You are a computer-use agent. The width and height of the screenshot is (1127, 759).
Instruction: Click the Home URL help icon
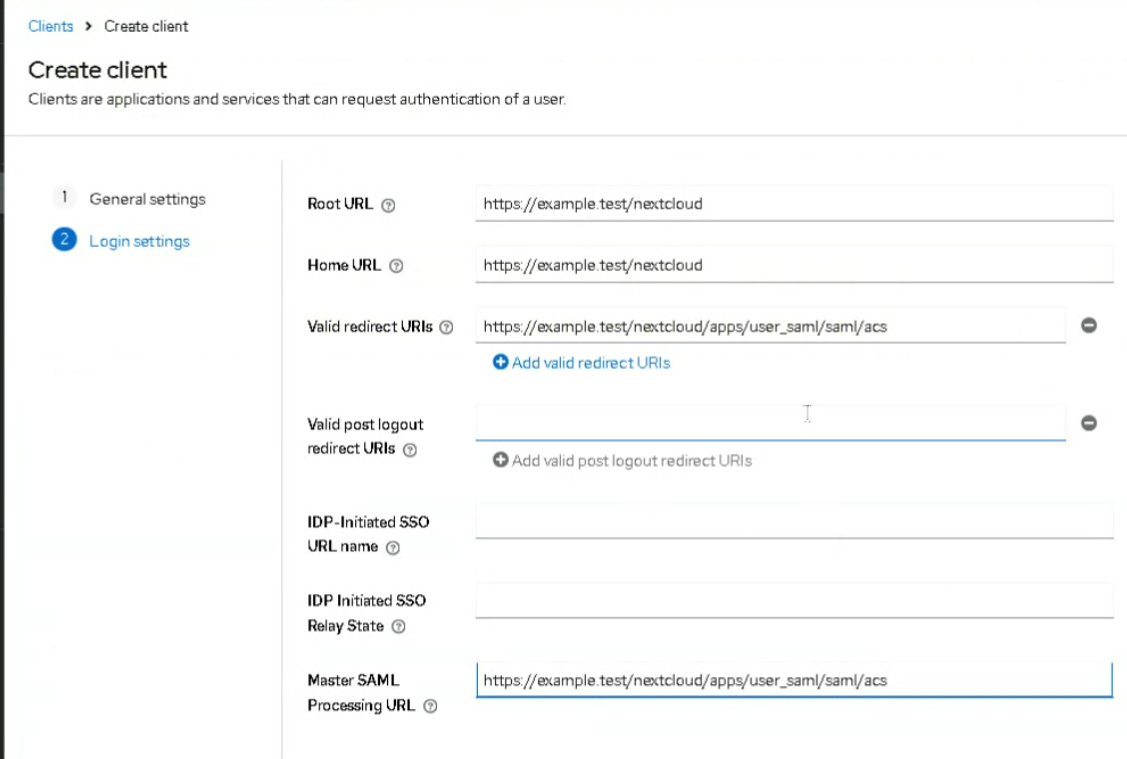coord(396,266)
